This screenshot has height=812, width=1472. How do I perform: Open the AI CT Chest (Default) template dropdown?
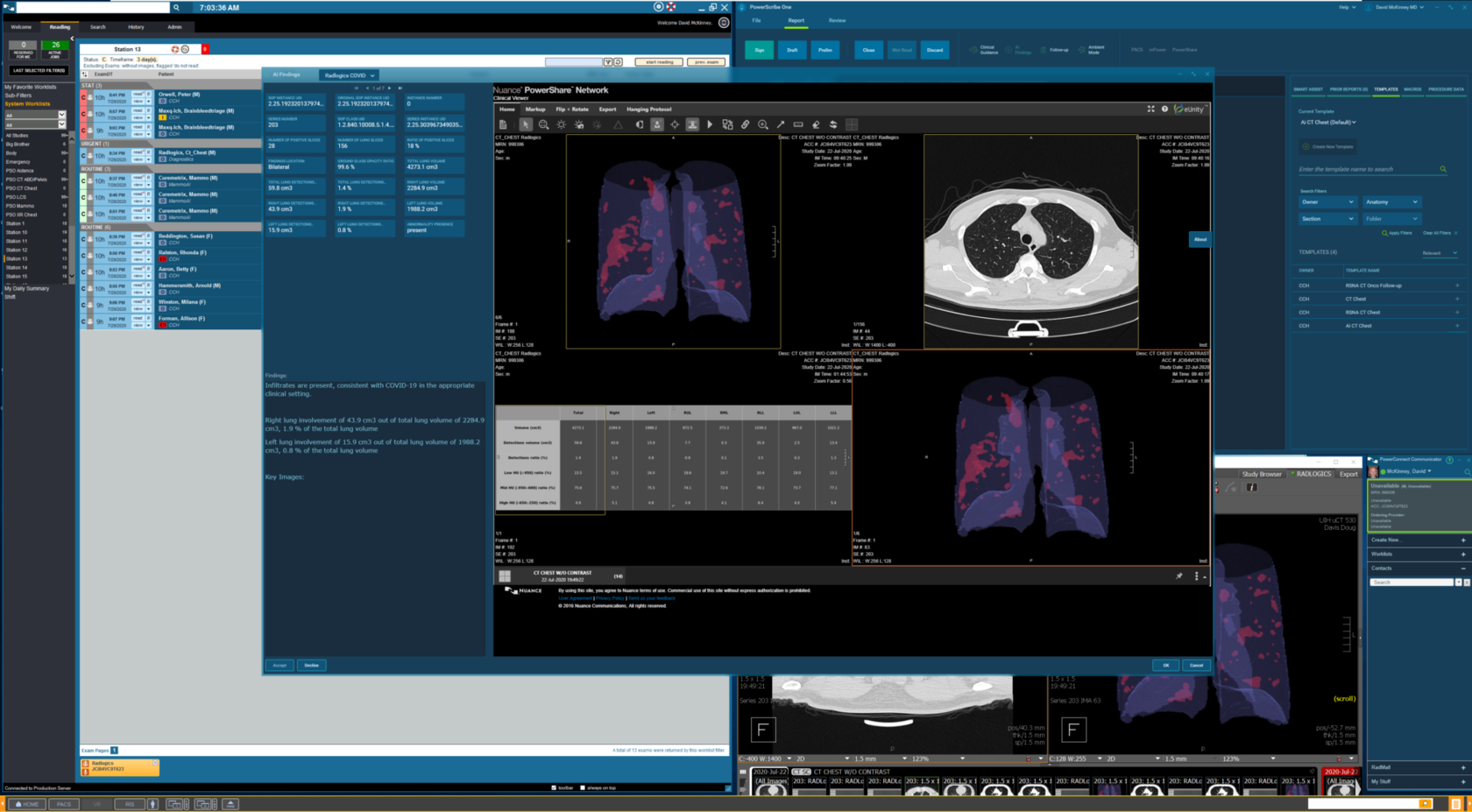point(1328,122)
